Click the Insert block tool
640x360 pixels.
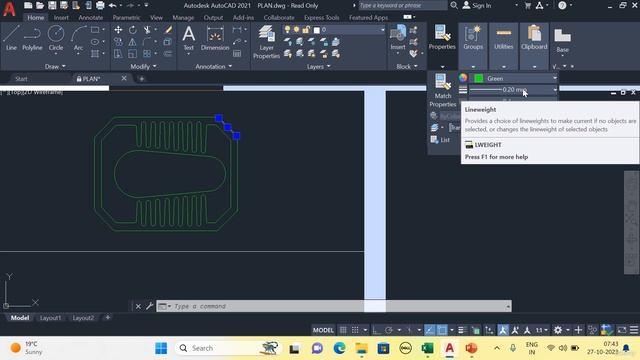click(398, 38)
